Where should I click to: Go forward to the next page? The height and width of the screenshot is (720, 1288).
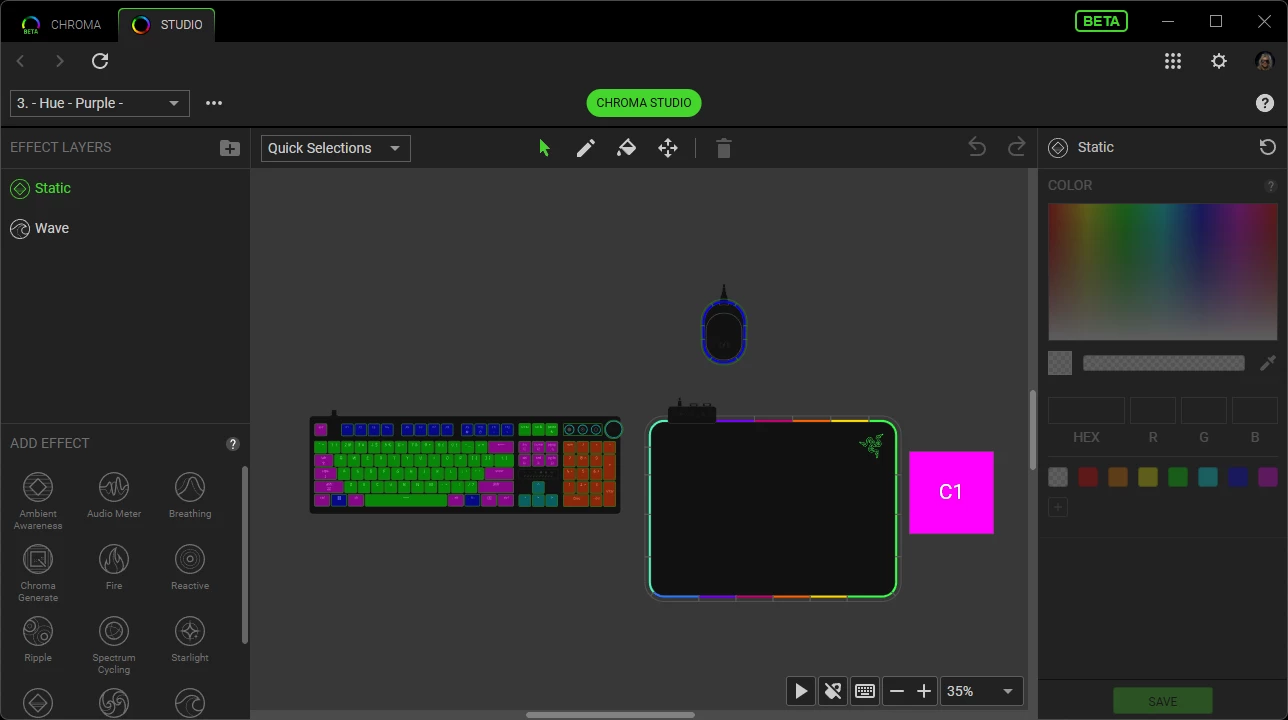coord(60,61)
